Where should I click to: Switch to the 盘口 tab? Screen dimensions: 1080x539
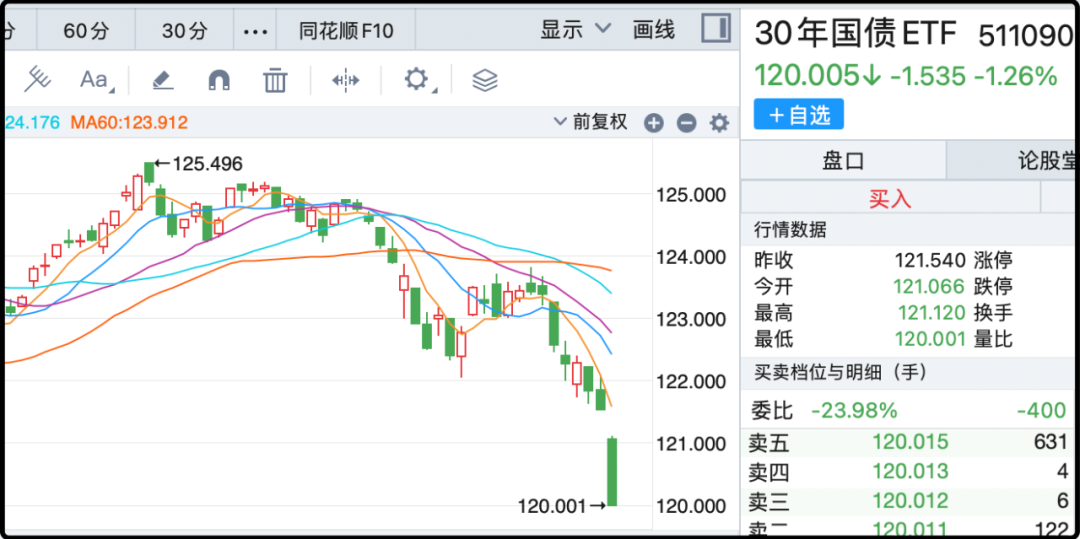tap(842, 161)
